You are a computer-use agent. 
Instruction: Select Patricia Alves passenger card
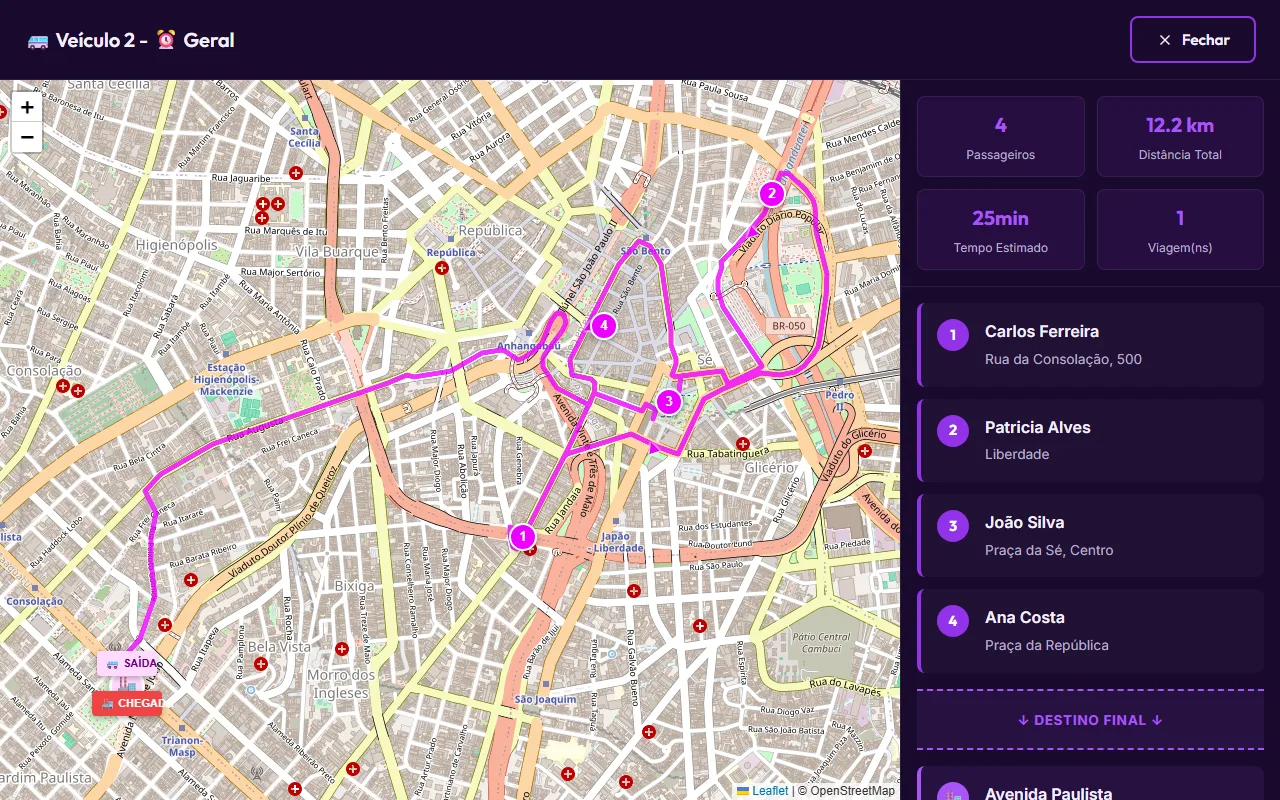(x=1091, y=440)
